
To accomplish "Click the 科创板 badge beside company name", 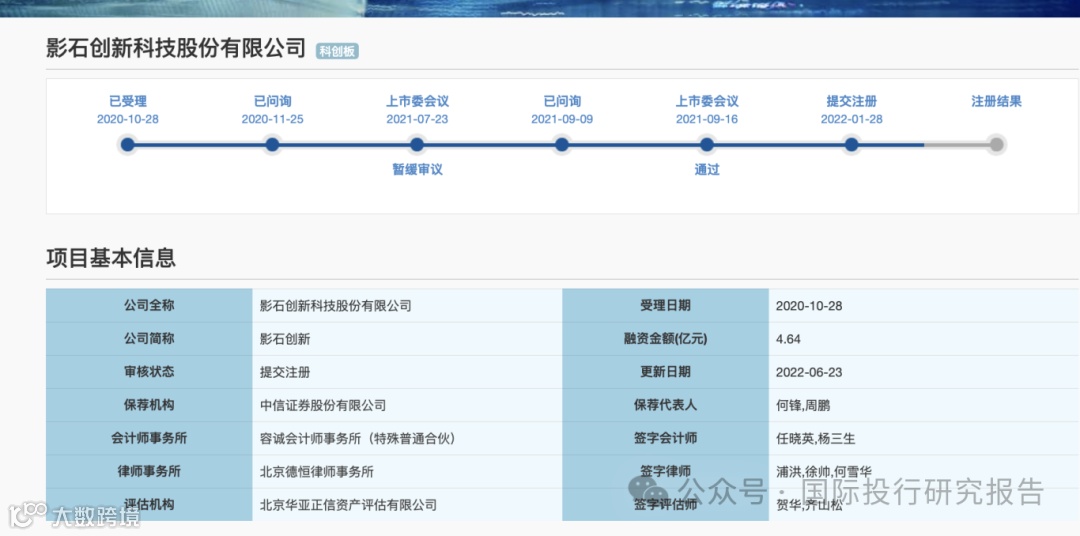I will tap(338, 51).
